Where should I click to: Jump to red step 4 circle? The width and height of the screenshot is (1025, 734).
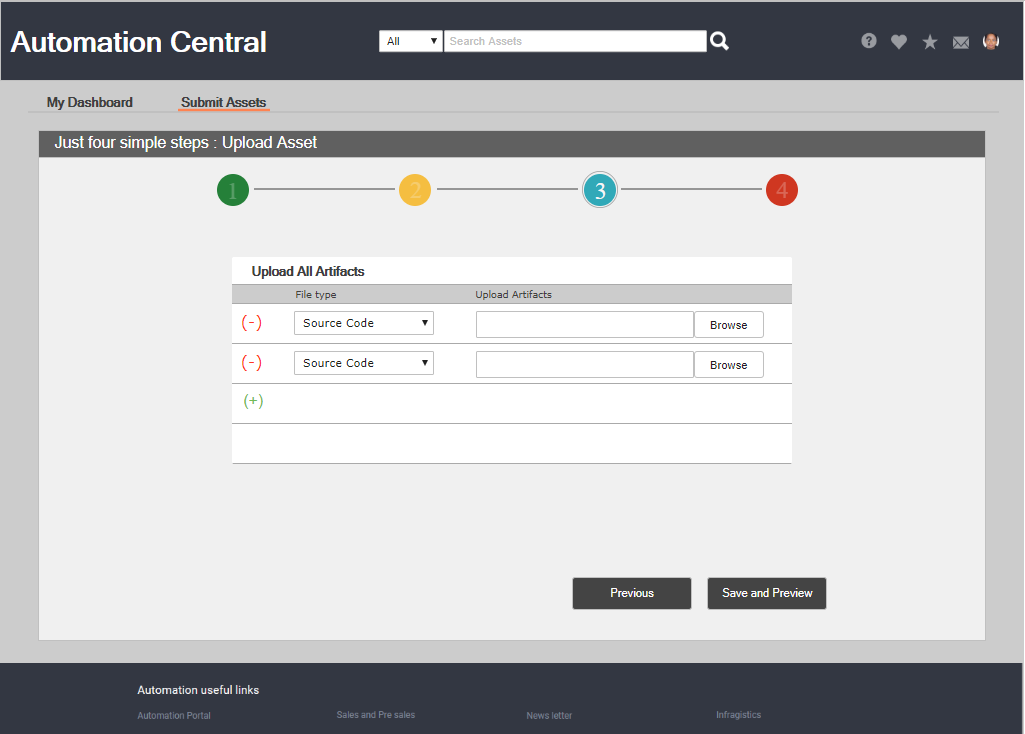782,190
